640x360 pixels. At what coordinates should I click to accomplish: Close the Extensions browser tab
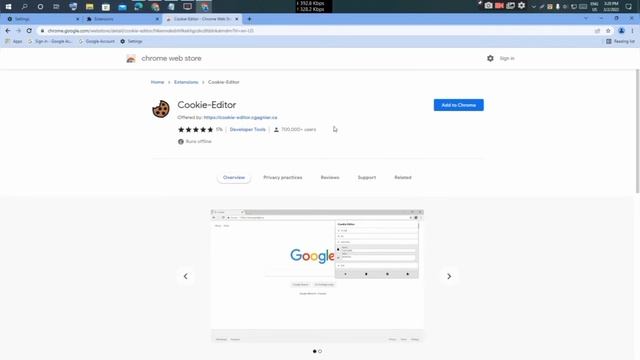[157, 19]
